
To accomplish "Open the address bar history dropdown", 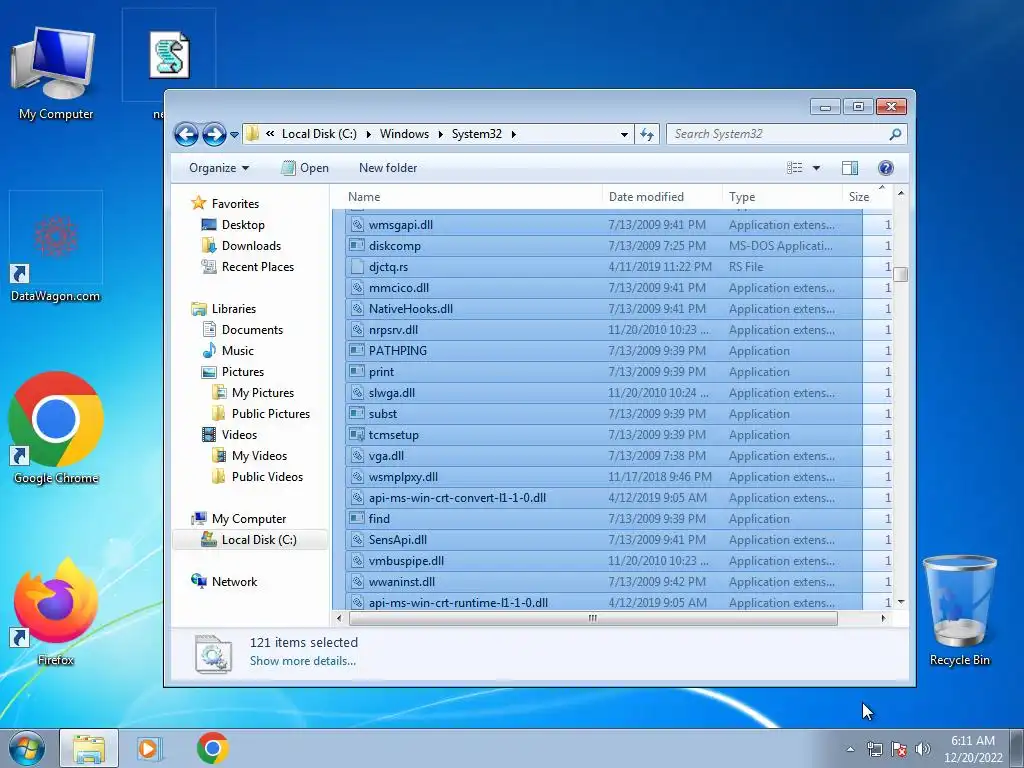I will coord(624,135).
